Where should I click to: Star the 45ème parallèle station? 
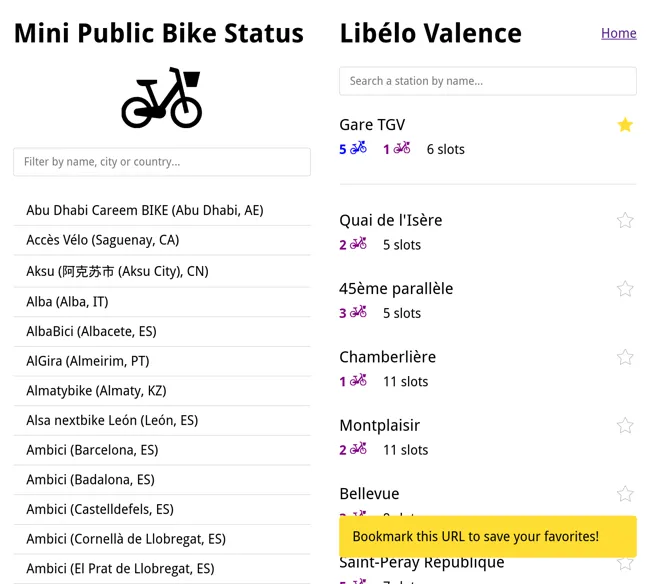[x=625, y=288]
